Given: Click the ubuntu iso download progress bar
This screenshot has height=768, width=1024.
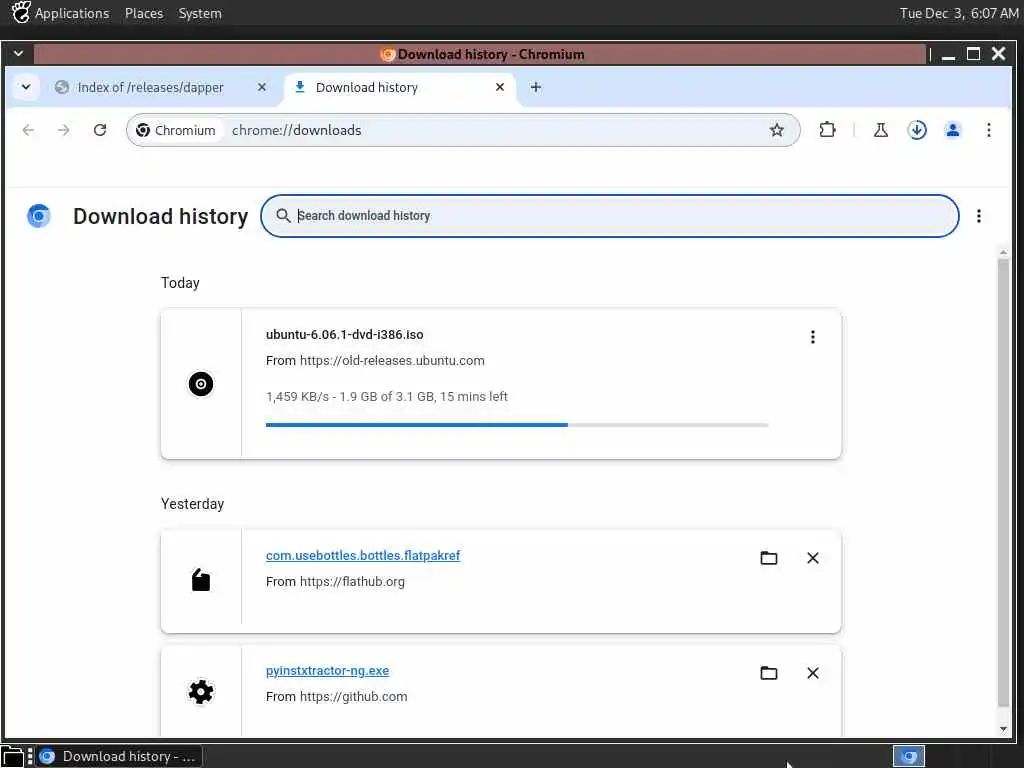Looking at the screenshot, I should coord(517,424).
